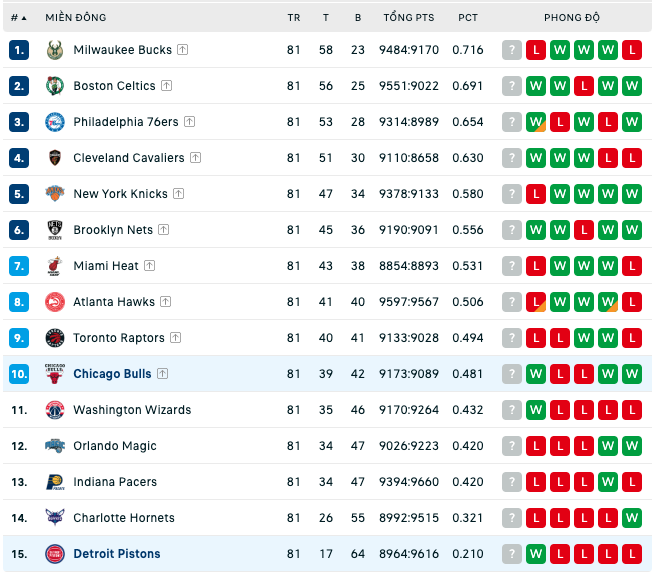Viewport: 655px width, 576px height.
Task: Click the Charlotte Hornets latest green W badge
Action: click(632, 518)
